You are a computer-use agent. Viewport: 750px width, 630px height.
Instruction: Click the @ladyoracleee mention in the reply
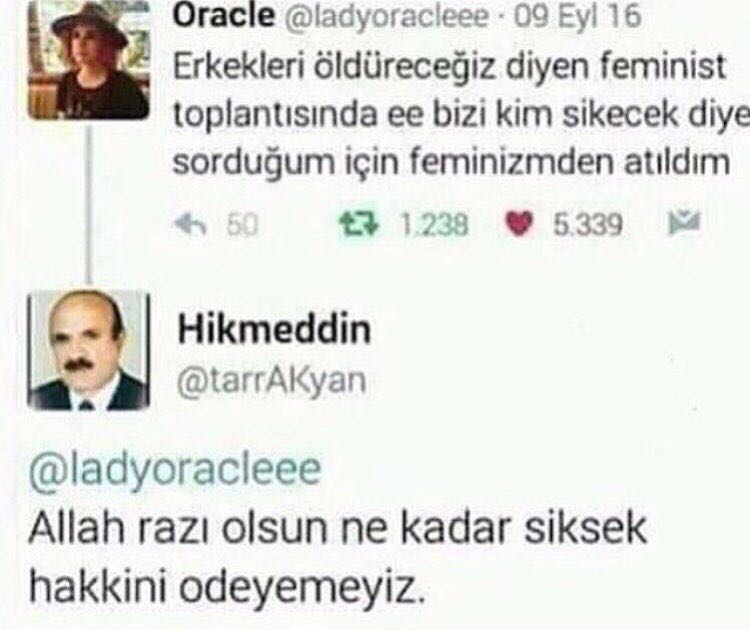pyautogui.click(x=175, y=470)
